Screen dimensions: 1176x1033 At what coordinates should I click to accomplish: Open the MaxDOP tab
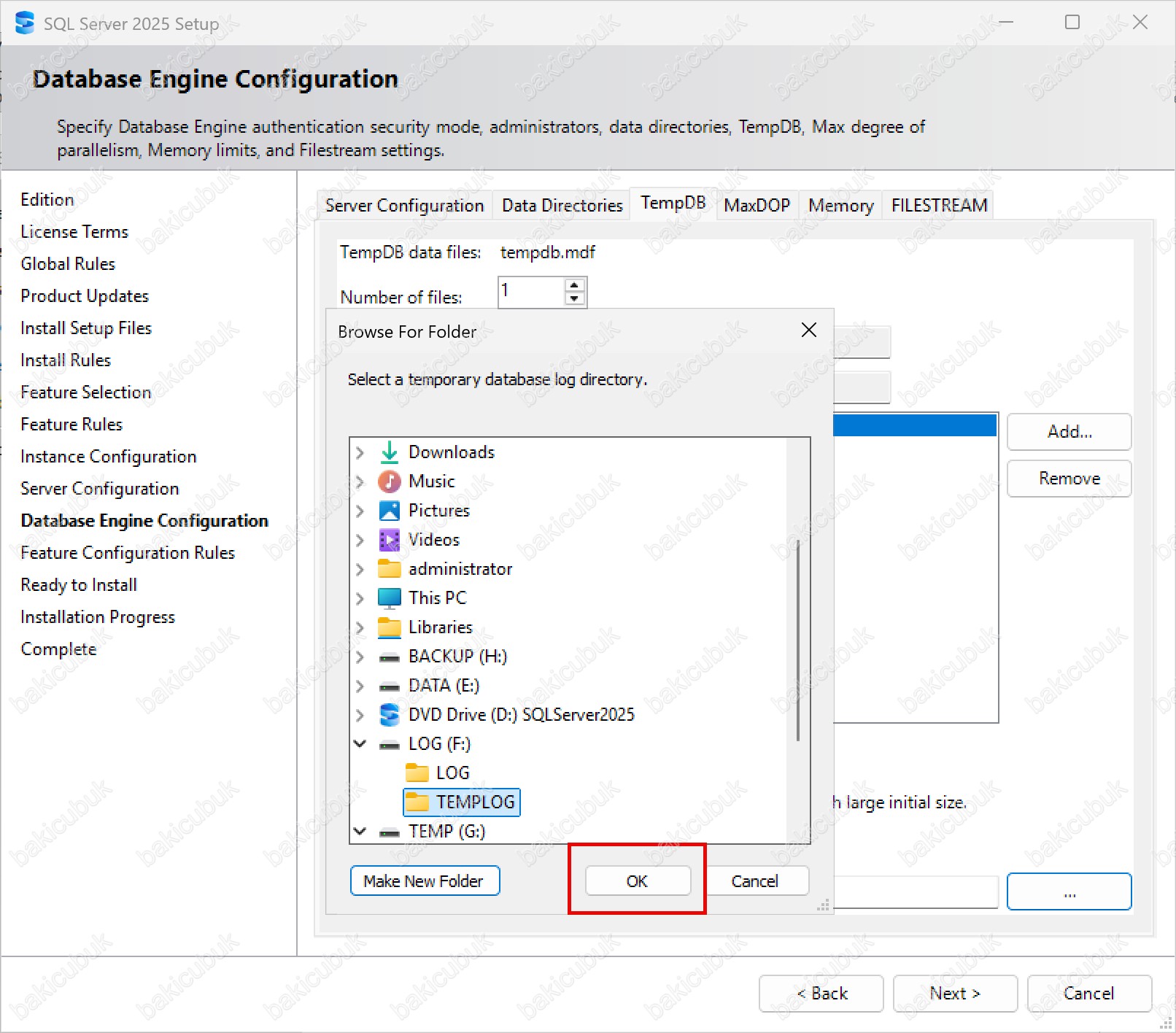pyautogui.click(x=757, y=206)
